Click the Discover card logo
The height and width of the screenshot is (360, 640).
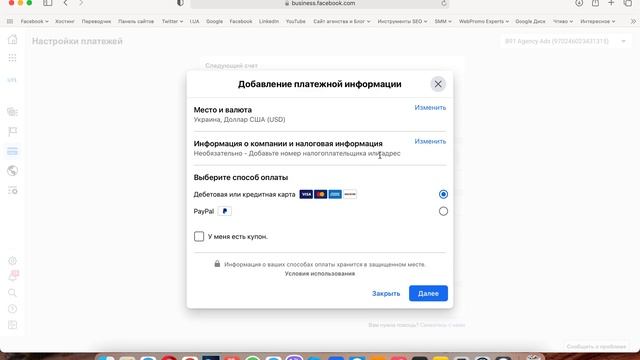pyautogui.click(x=350, y=194)
